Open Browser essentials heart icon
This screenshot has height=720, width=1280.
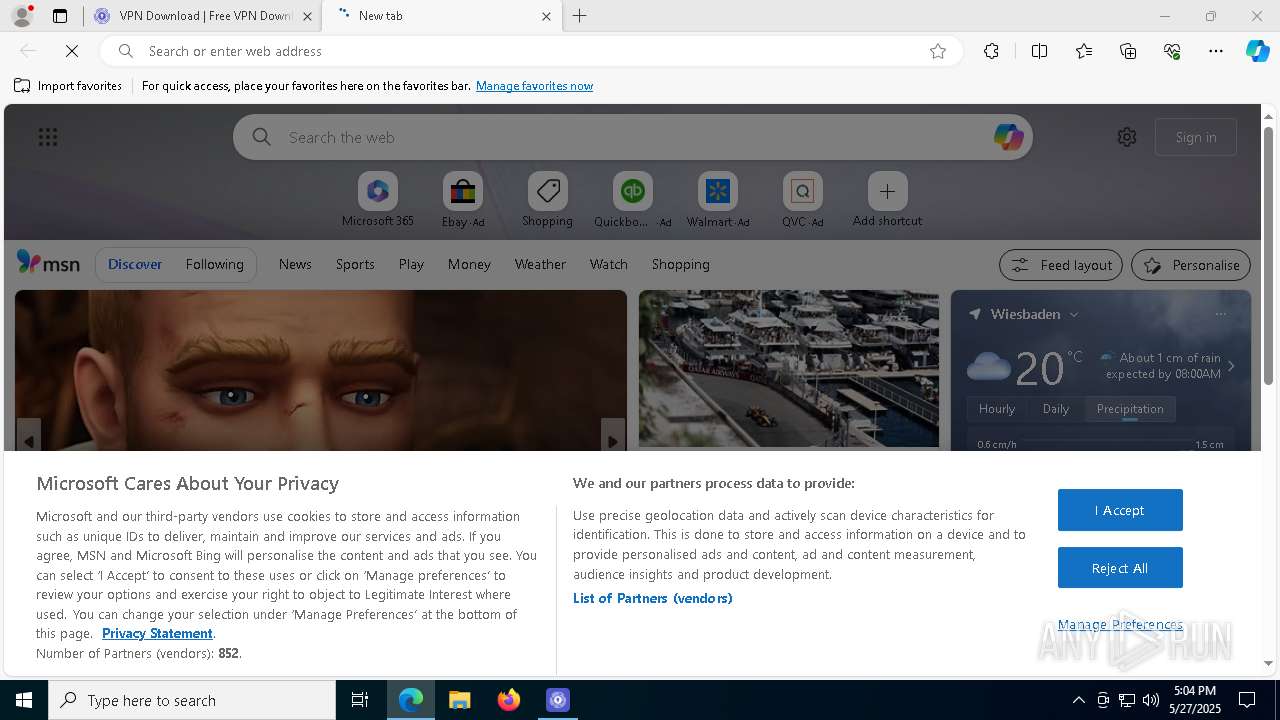pos(1172,51)
